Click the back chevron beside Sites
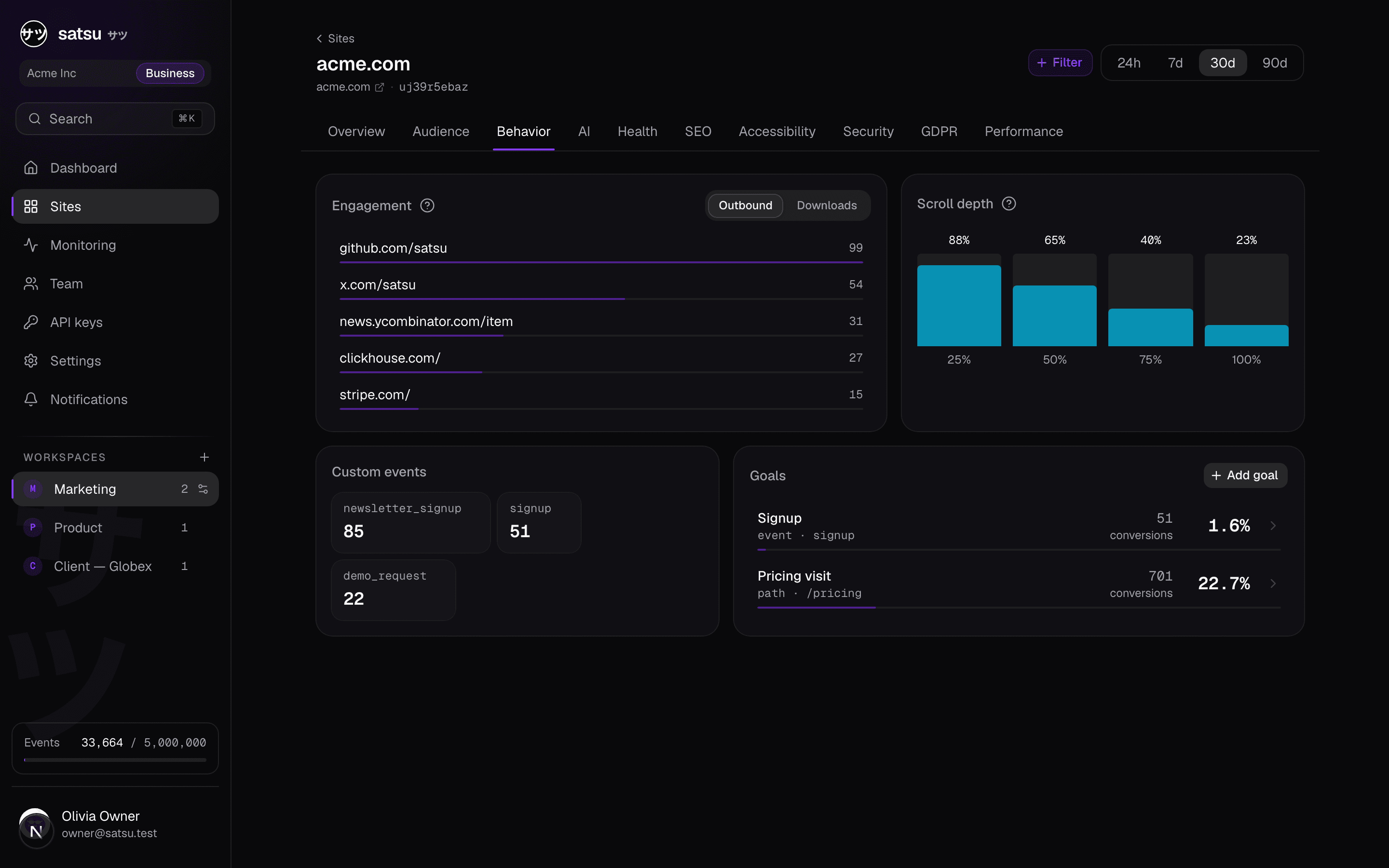The image size is (1389, 868). pyautogui.click(x=320, y=39)
